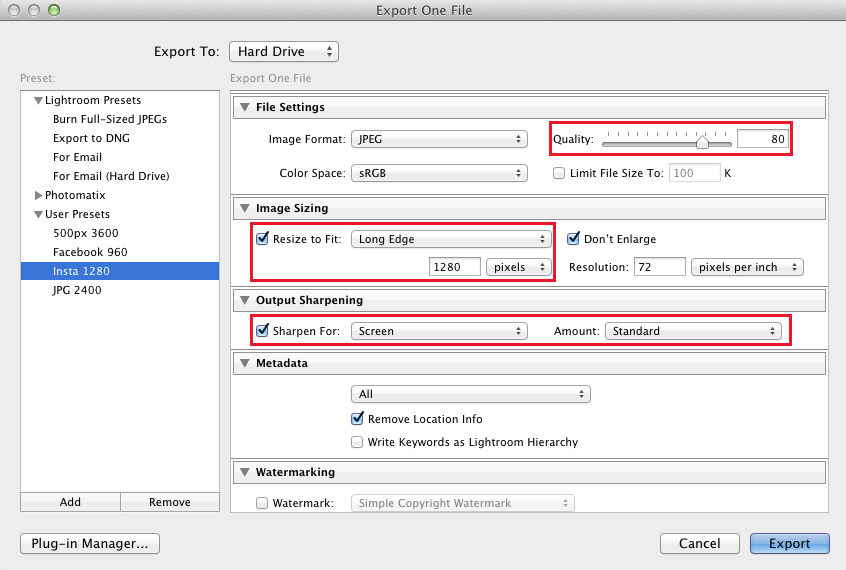Click the Add preset button

pyautogui.click(x=70, y=502)
